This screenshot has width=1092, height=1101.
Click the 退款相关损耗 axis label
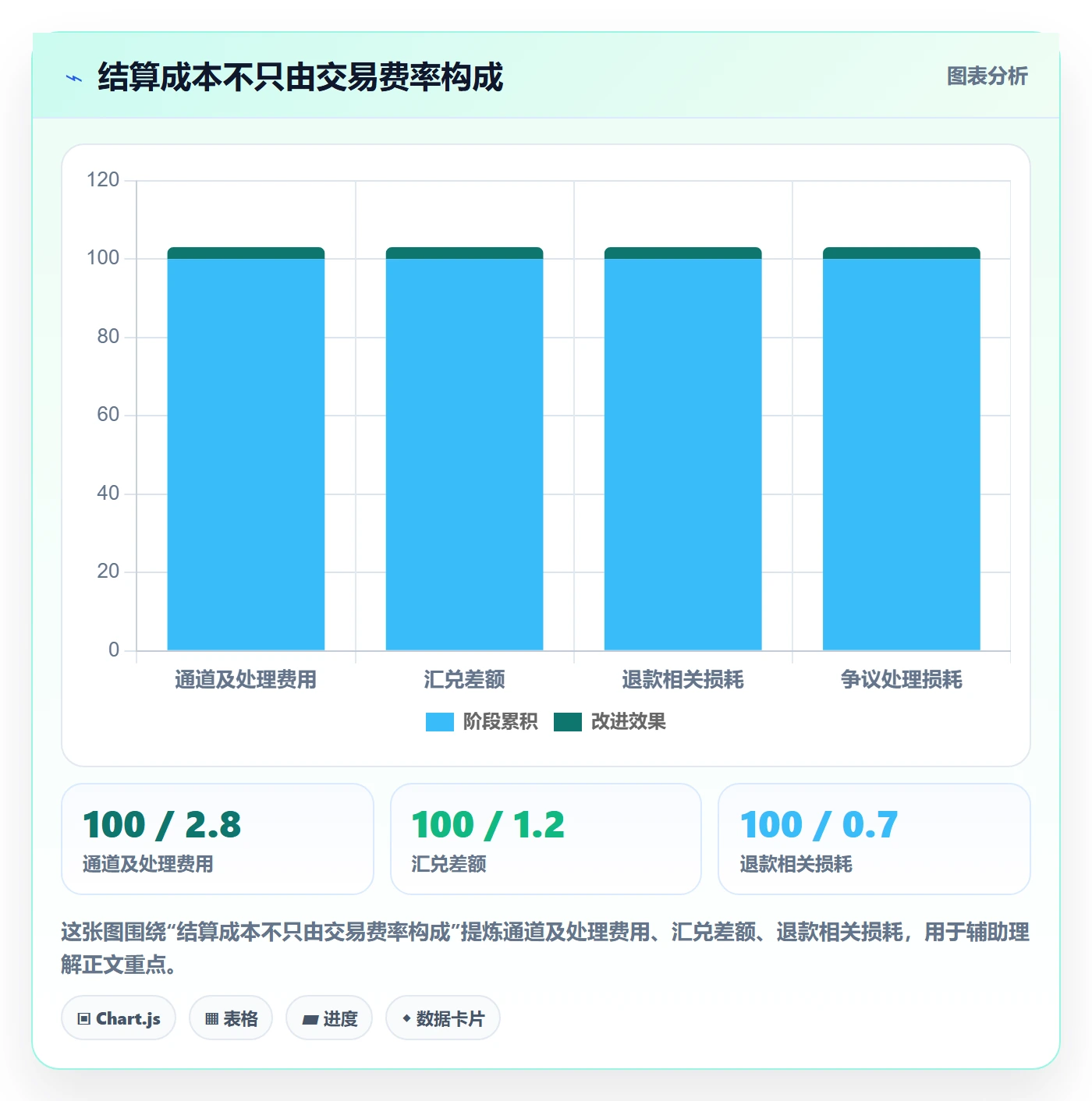(x=682, y=680)
